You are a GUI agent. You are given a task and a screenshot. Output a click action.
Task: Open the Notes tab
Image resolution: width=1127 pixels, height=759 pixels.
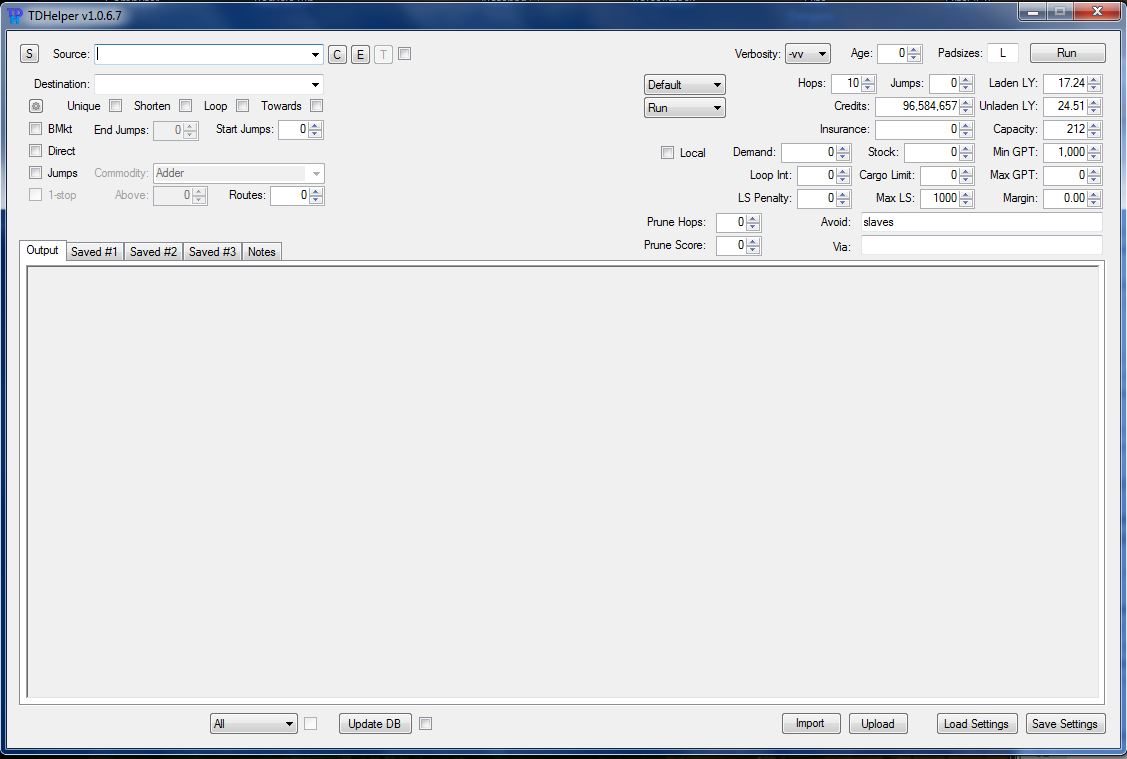(x=261, y=252)
